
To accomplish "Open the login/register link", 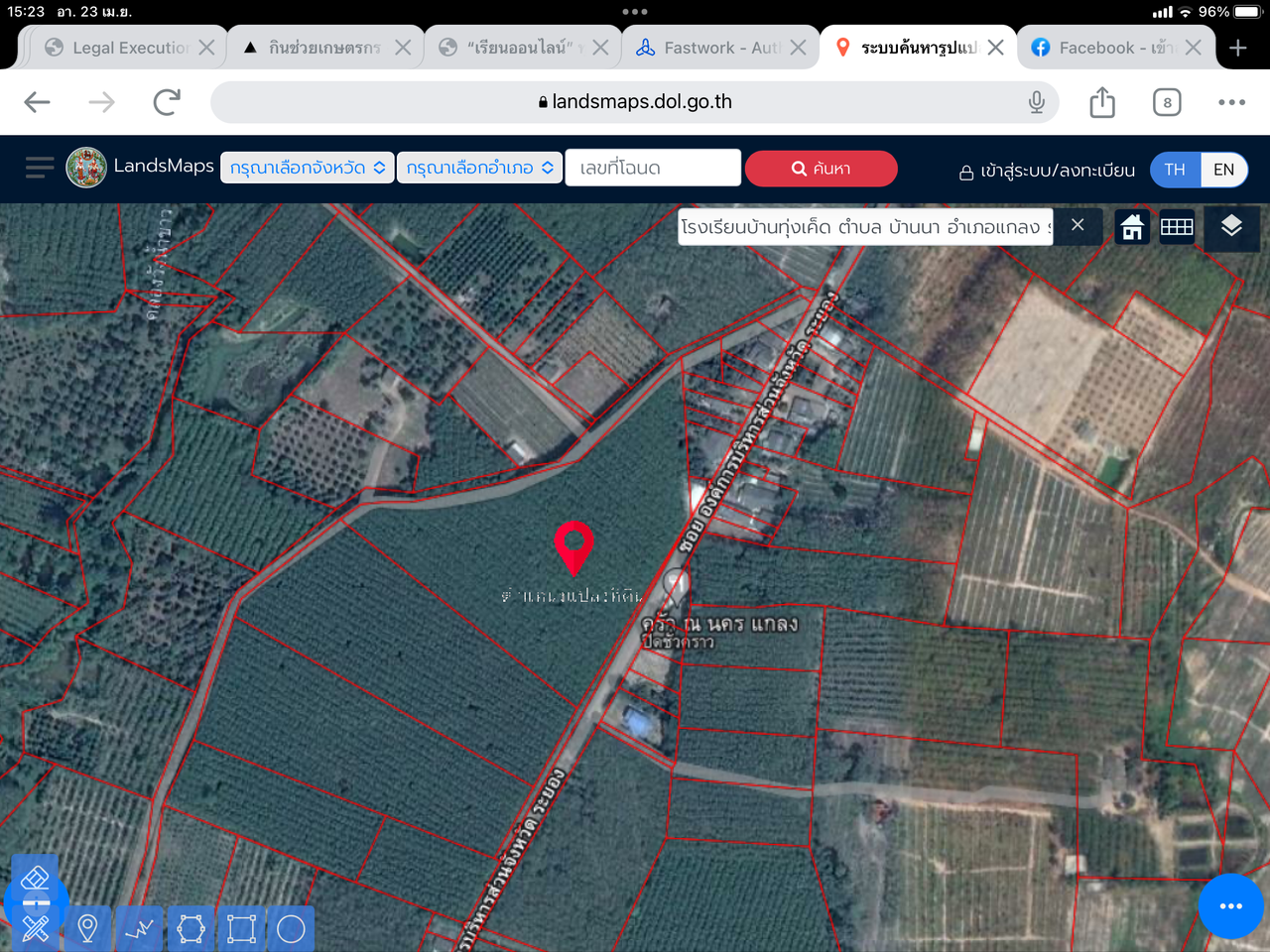I will coord(1047,171).
